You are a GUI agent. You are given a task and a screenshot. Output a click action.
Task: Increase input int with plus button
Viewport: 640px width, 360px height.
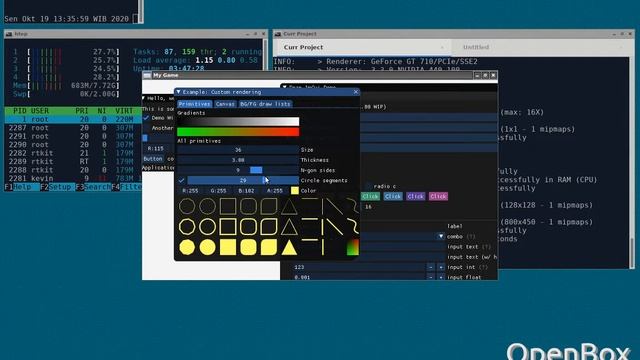(x=441, y=267)
